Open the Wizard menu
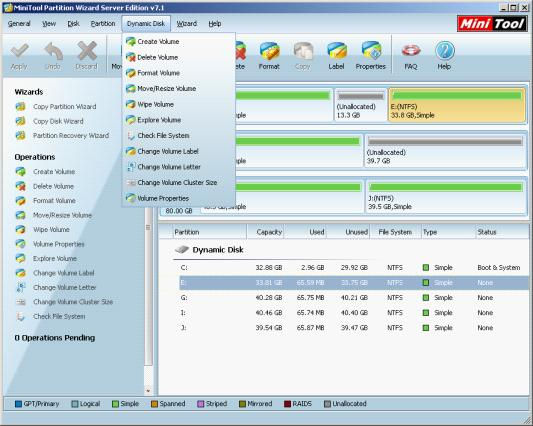This screenshot has height=426, width=533. (x=187, y=24)
